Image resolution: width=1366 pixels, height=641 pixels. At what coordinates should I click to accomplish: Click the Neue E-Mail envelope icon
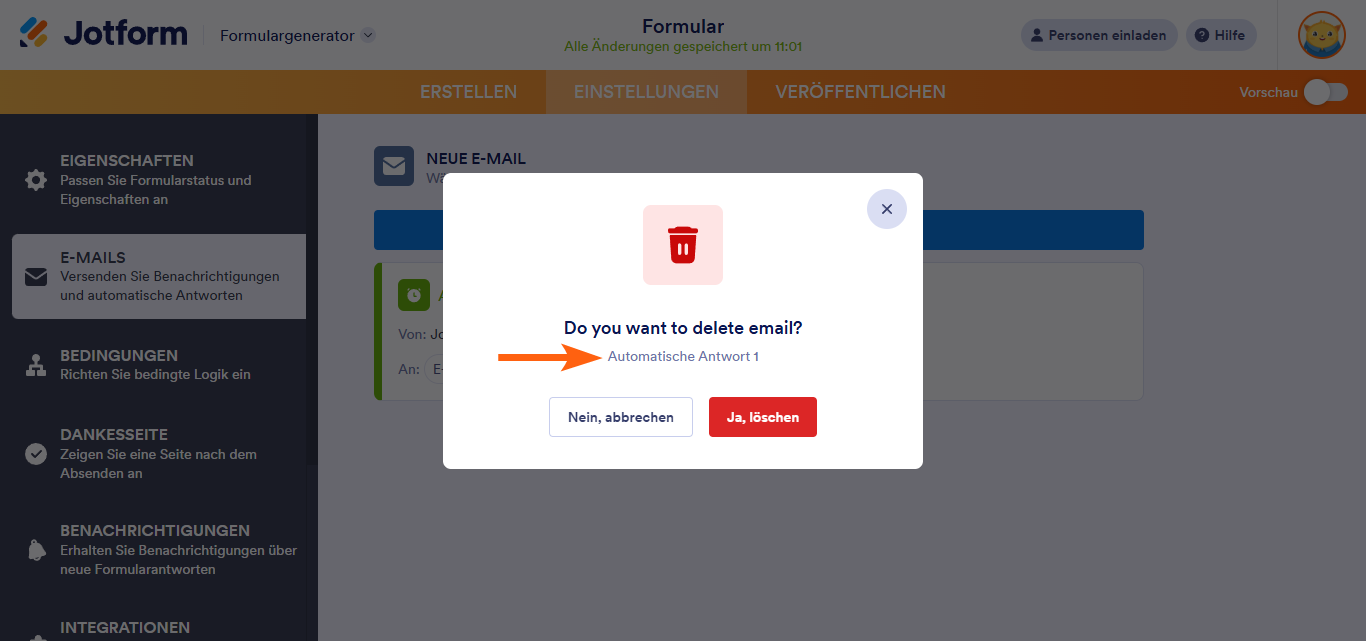point(394,166)
